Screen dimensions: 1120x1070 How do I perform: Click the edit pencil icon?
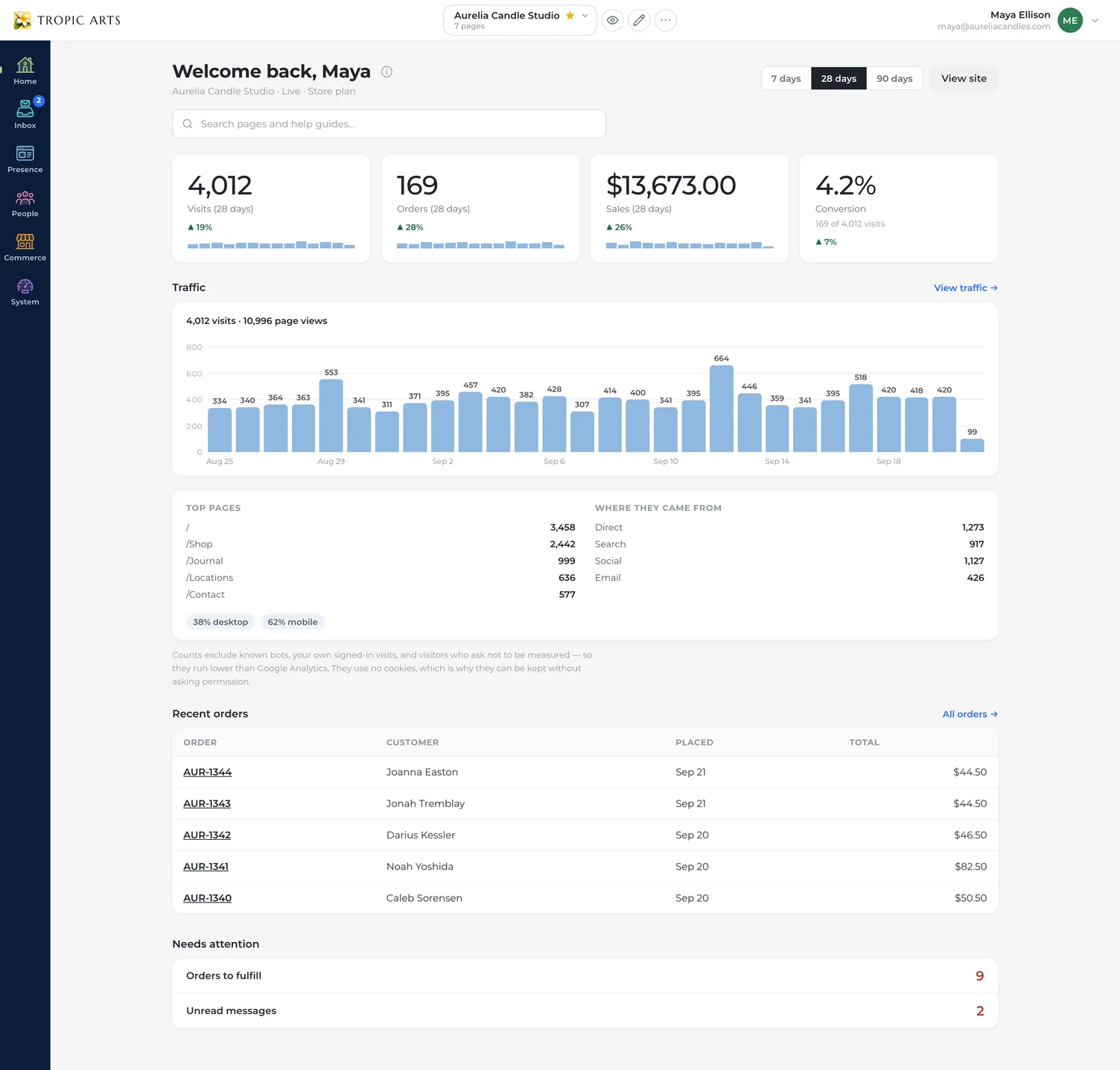pyautogui.click(x=639, y=20)
